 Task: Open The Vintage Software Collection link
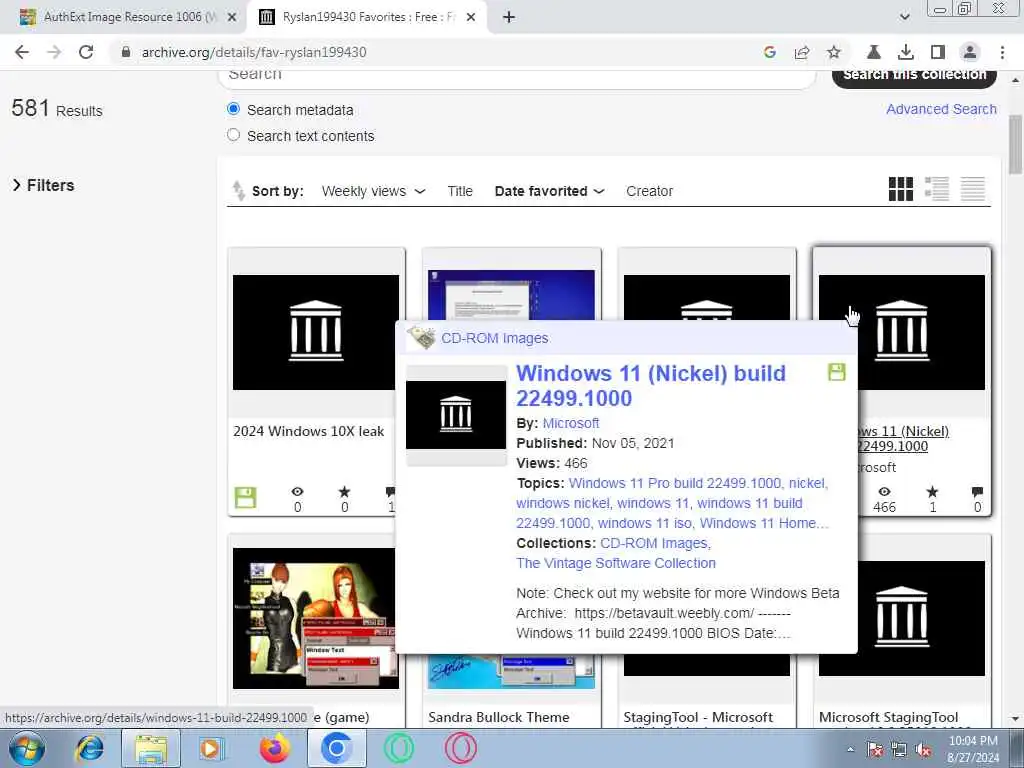click(x=616, y=563)
